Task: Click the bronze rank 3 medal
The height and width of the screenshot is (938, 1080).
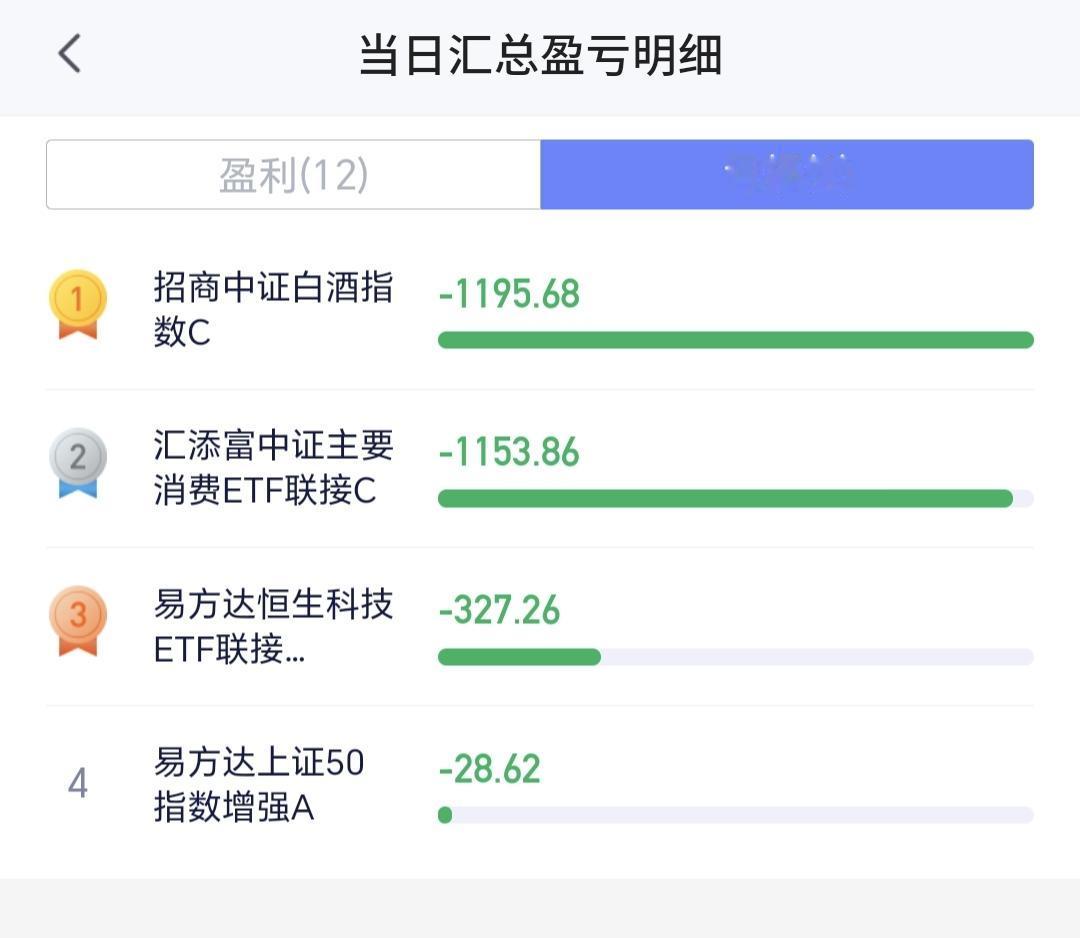Action: point(78,621)
